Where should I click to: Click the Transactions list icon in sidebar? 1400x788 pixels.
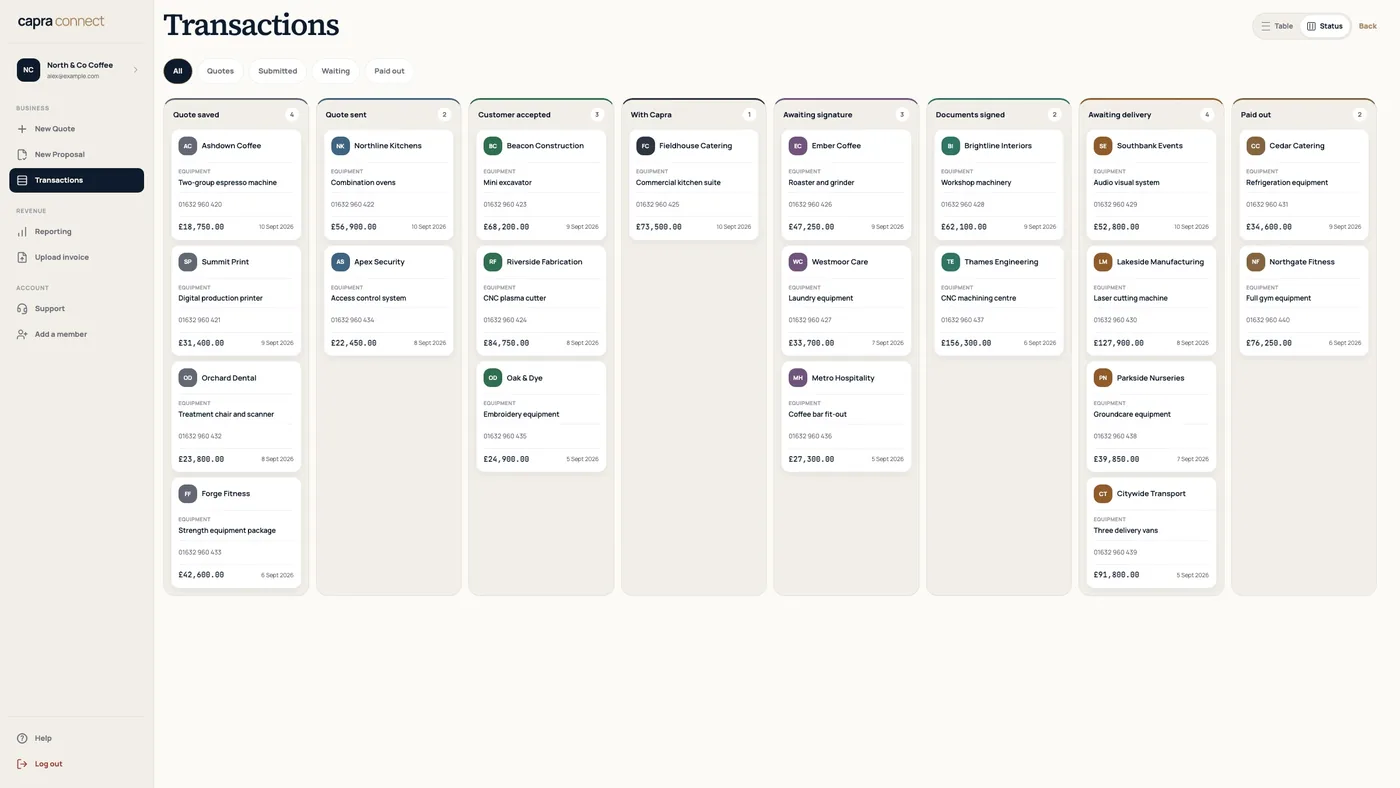(x=22, y=180)
